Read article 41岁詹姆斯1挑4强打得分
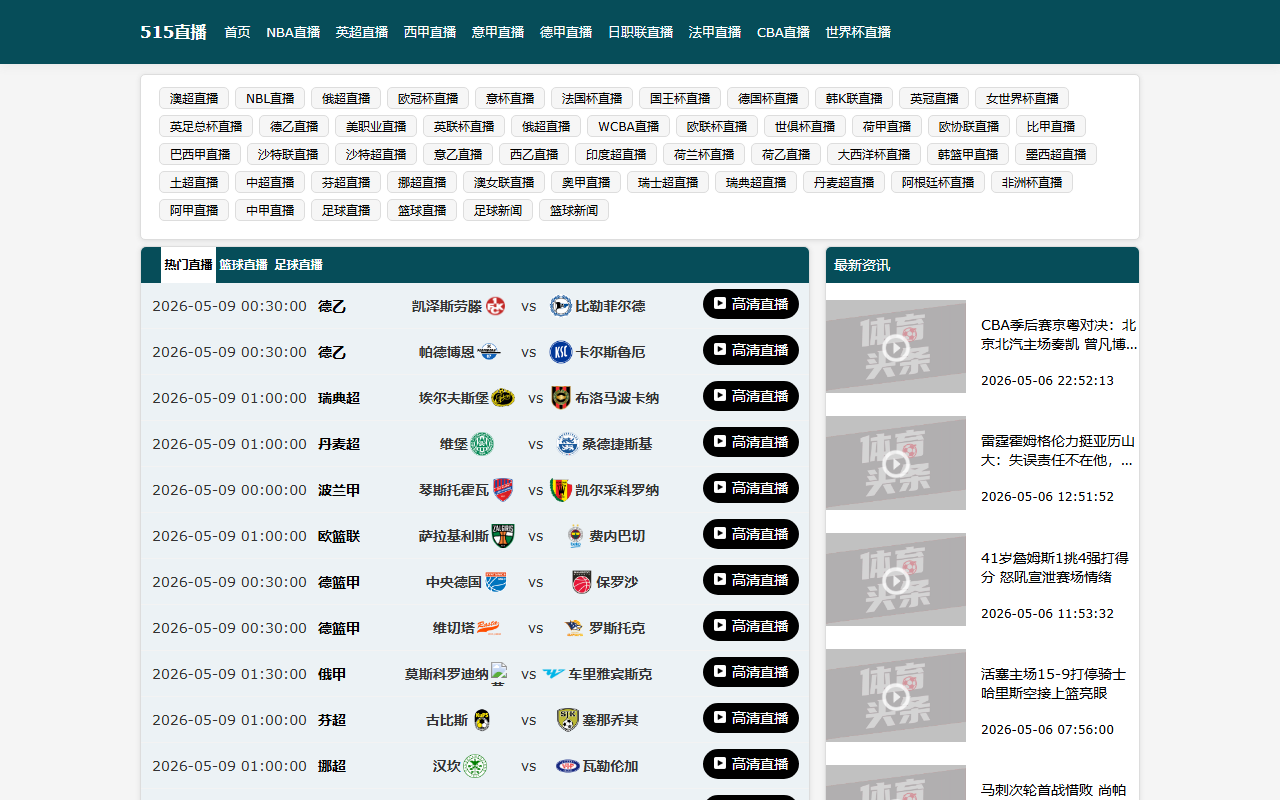Screen dimensions: 1280x800 click(1055, 567)
